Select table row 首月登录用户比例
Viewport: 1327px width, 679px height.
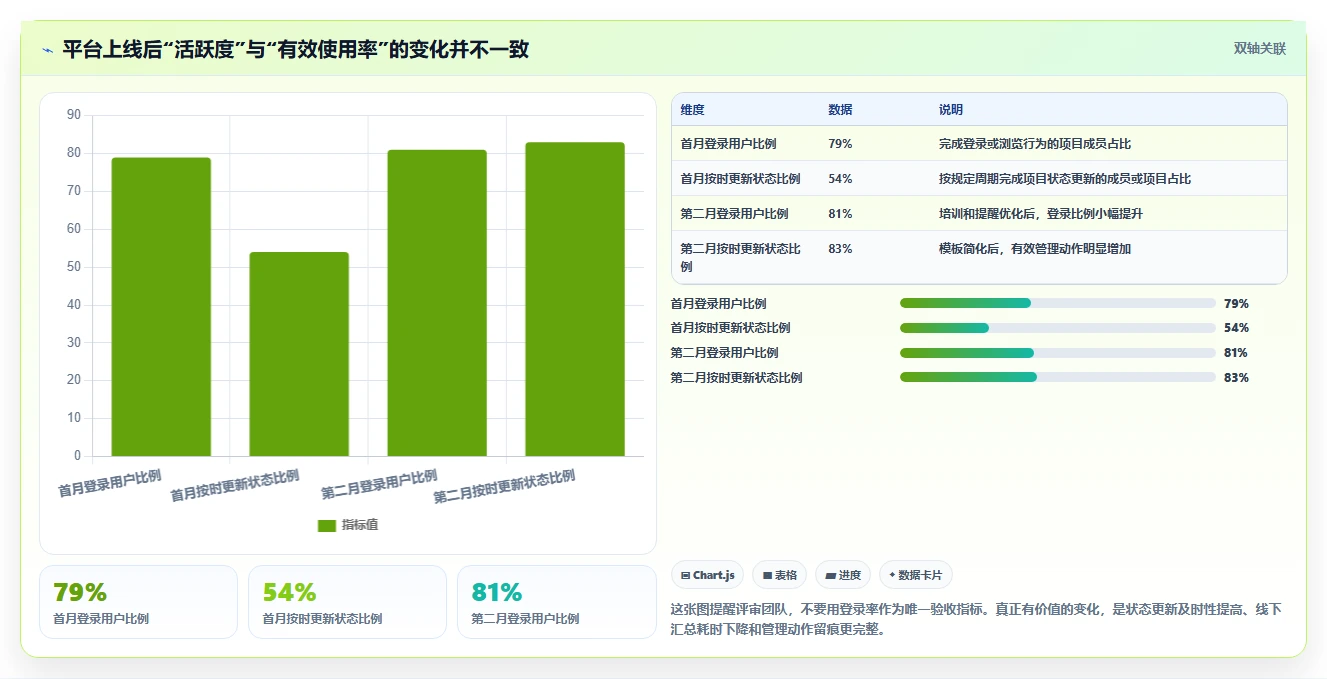979,144
